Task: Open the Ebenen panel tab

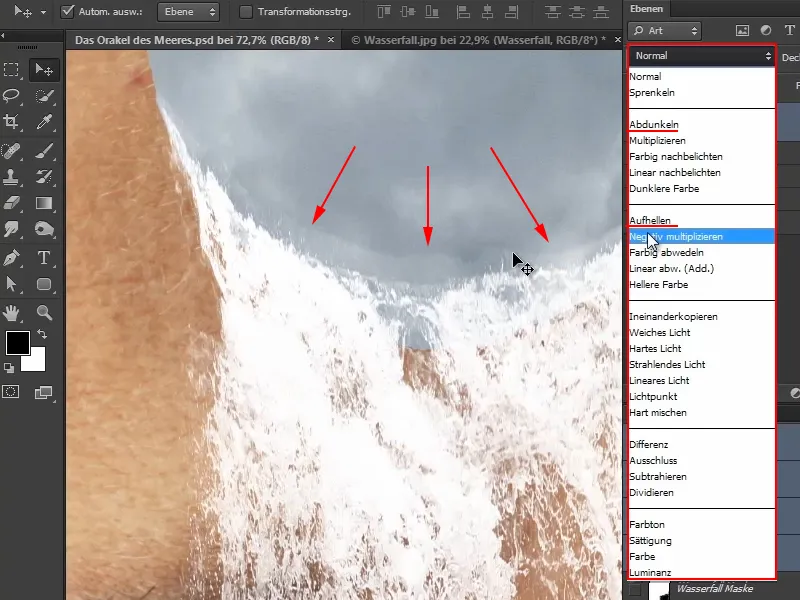Action: click(646, 9)
